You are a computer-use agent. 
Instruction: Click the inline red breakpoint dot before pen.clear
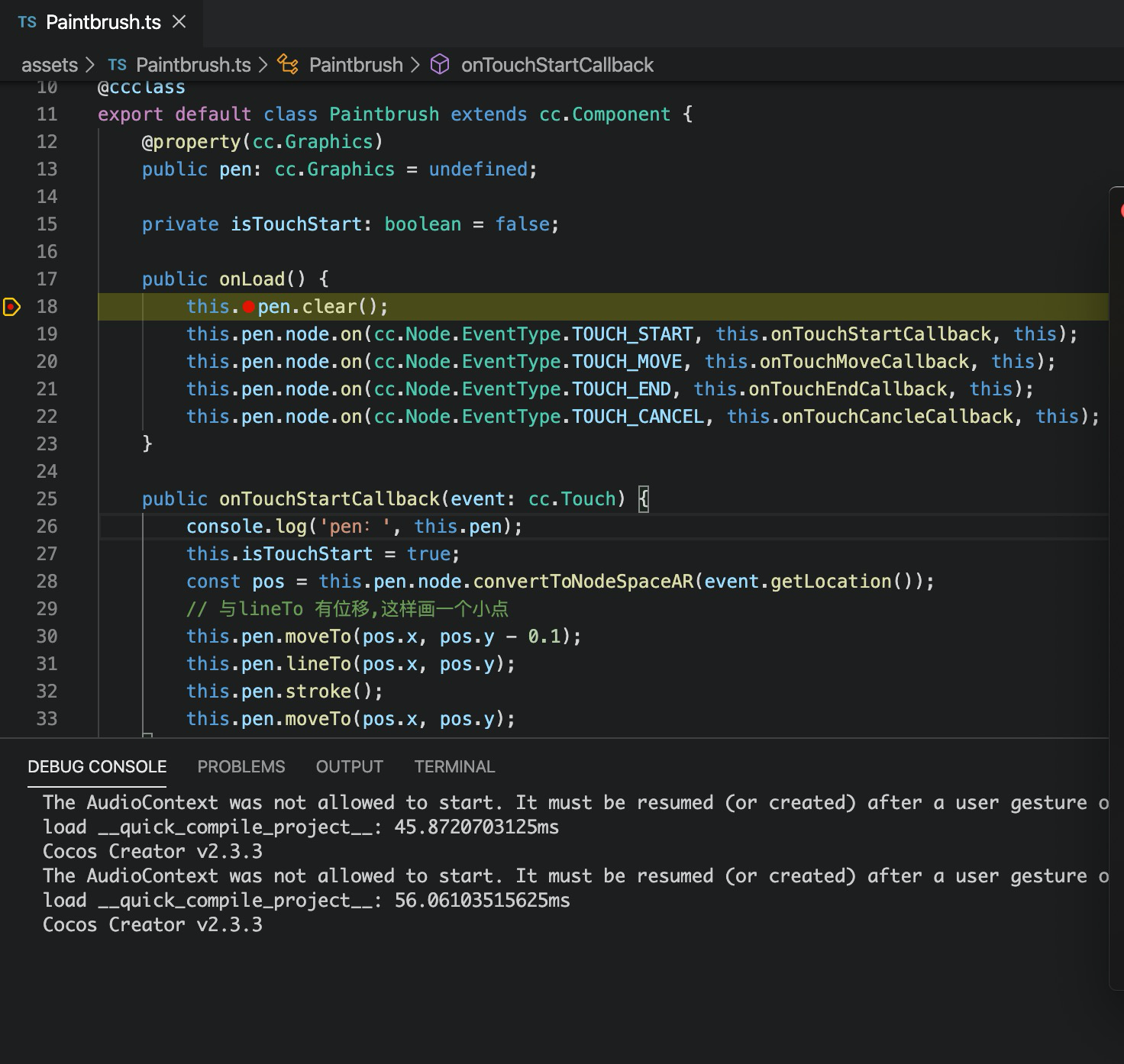[x=248, y=308]
